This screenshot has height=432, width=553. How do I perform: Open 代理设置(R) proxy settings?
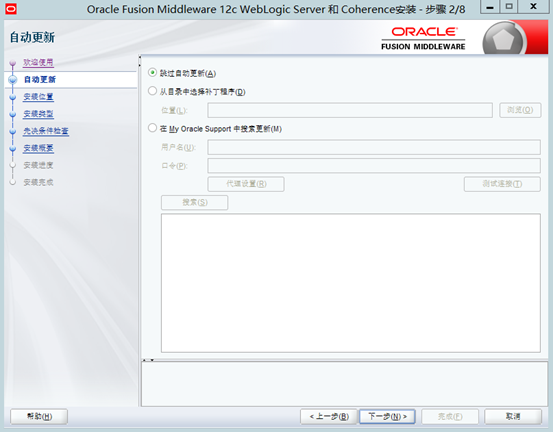pos(246,184)
